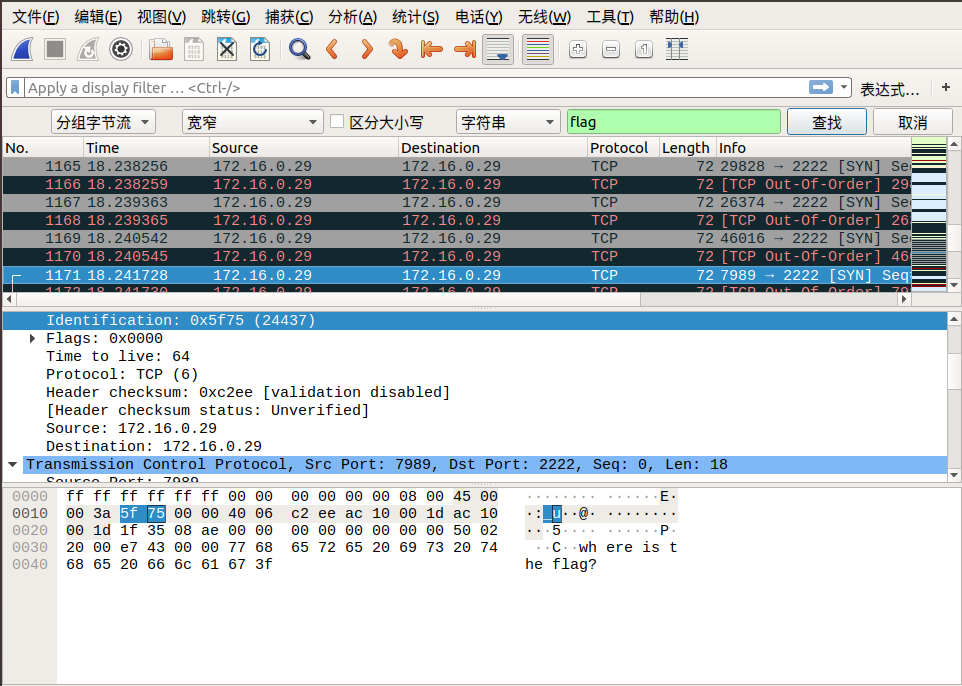This screenshot has height=686, width=962.
Task: Open Find Packet magnifier icon
Action: point(299,49)
